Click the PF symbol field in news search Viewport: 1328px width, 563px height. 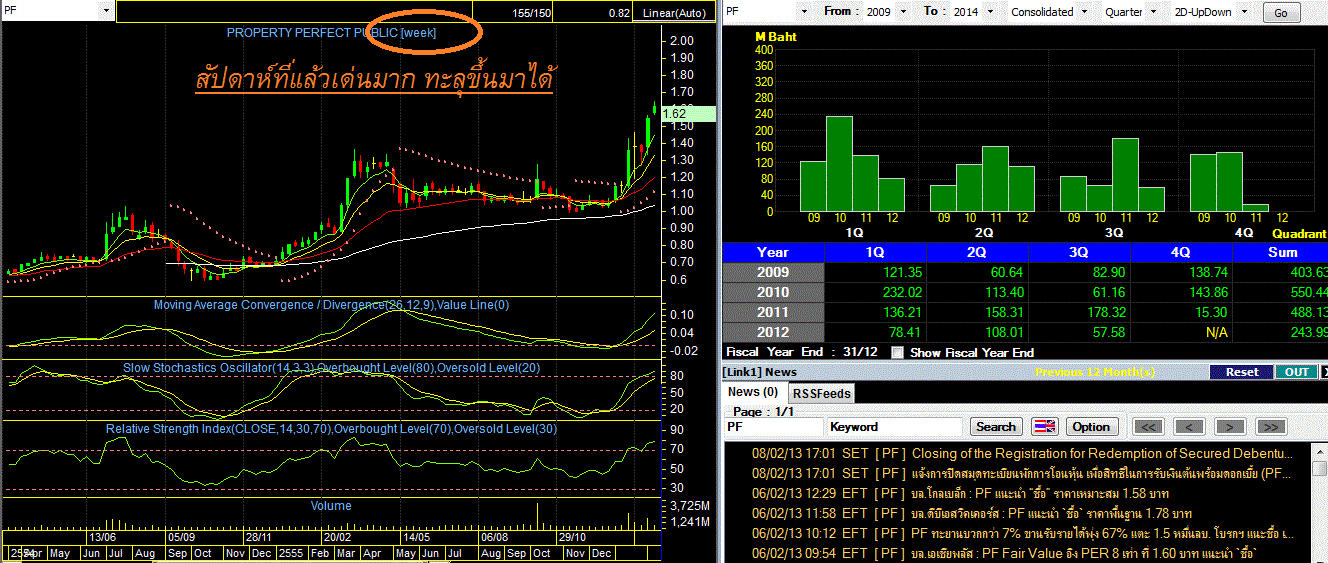(x=773, y=427)
